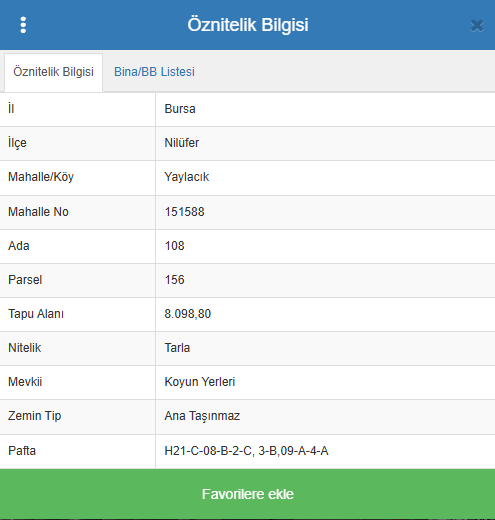
Task: Click the Yaylacık neighborhood value
Action: (x=187, y=177)
